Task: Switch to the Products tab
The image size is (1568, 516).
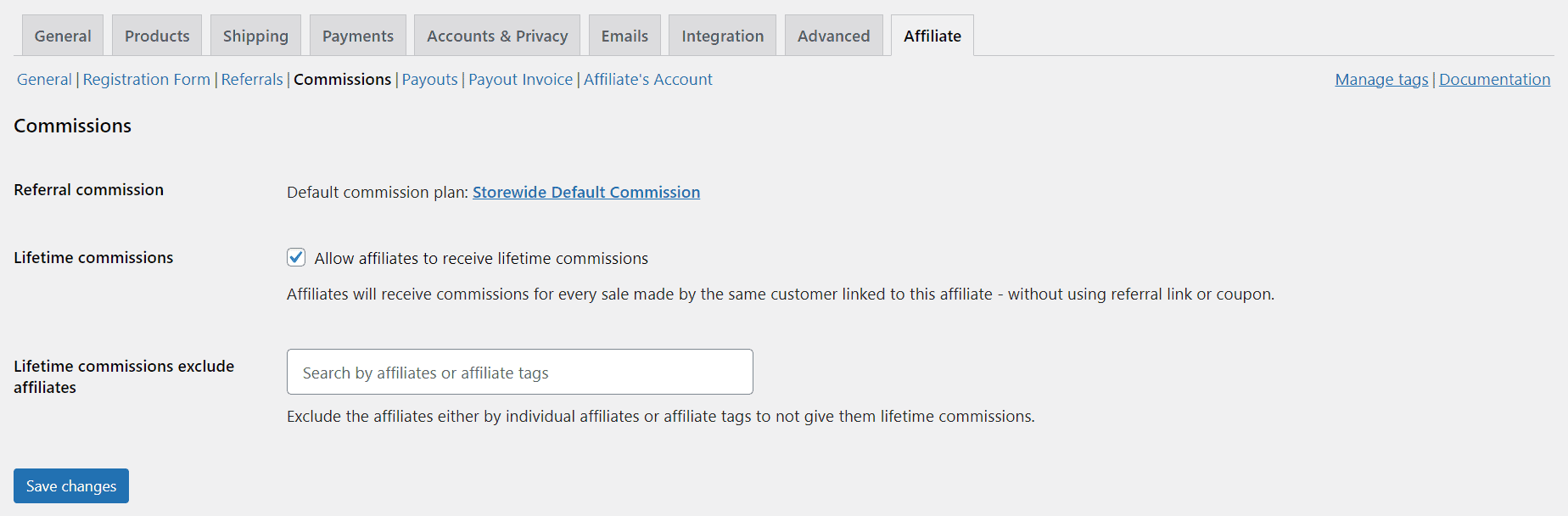Action: 157,36
